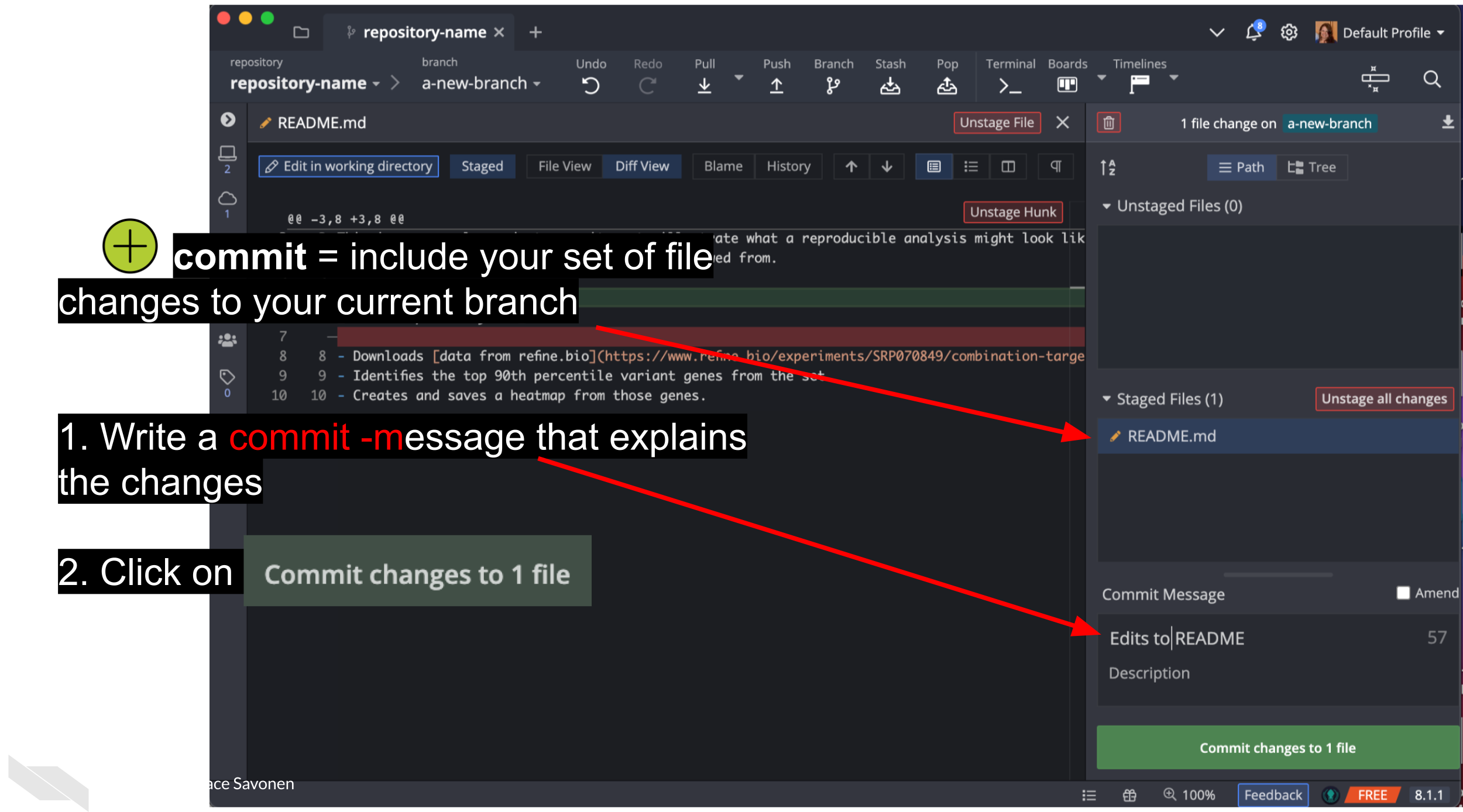Click the sort files icon

(x=1107, y=167)
